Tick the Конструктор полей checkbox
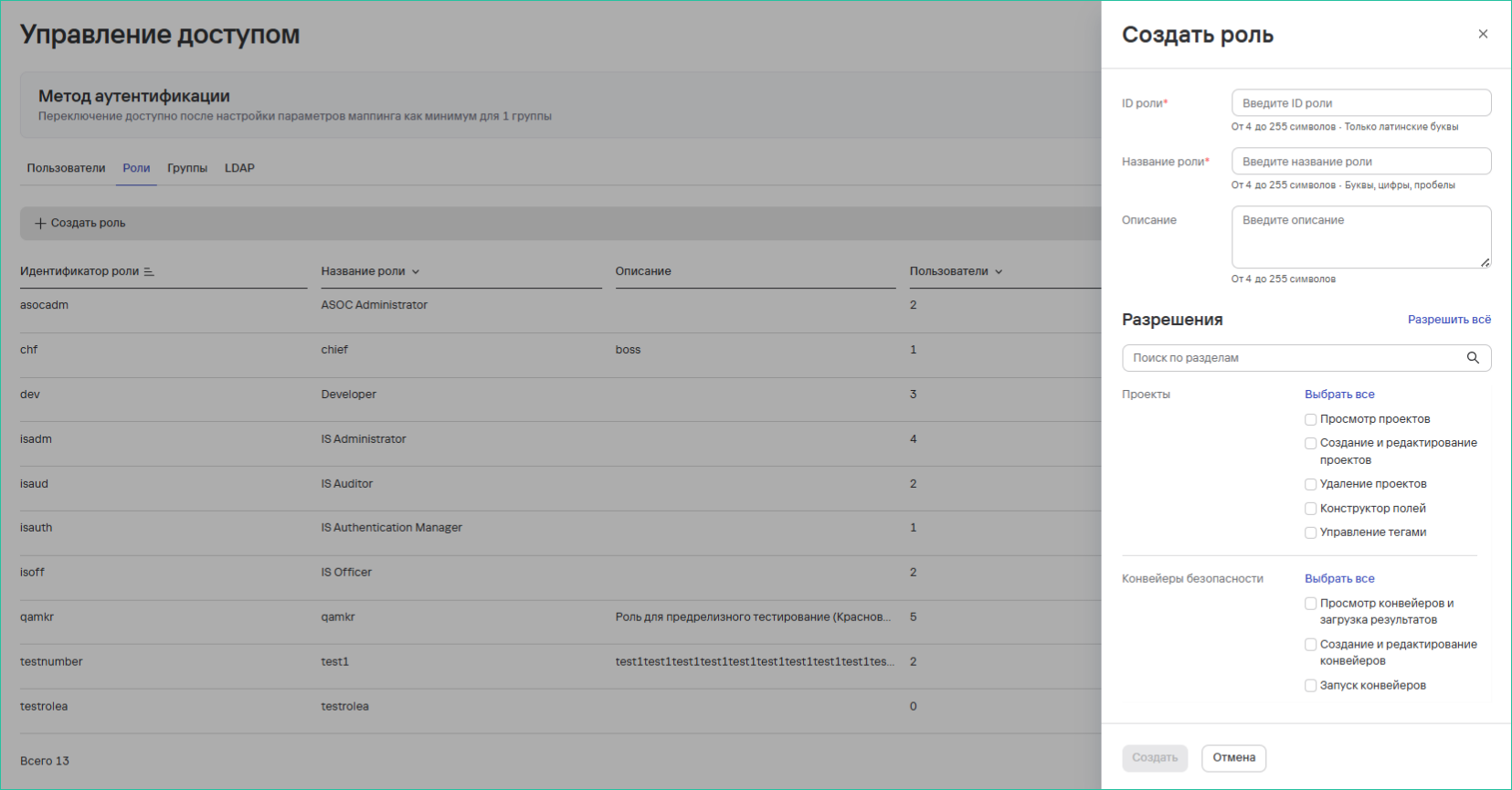Image resolution: width=1512 pixels, height=790 pixels. [1310, 509]
